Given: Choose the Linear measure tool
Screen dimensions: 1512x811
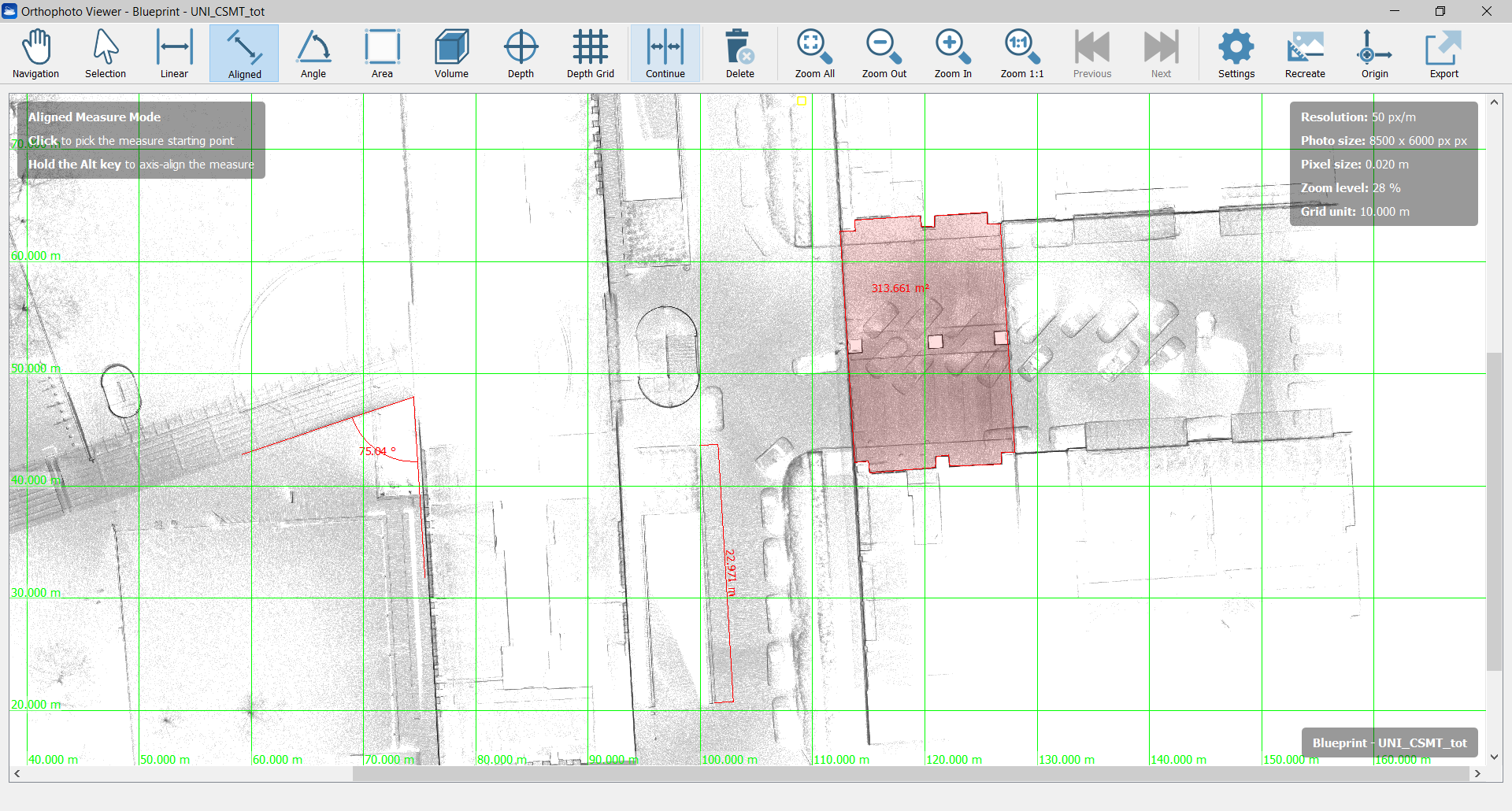Looking at the screenshot, I should coord(174,54).
